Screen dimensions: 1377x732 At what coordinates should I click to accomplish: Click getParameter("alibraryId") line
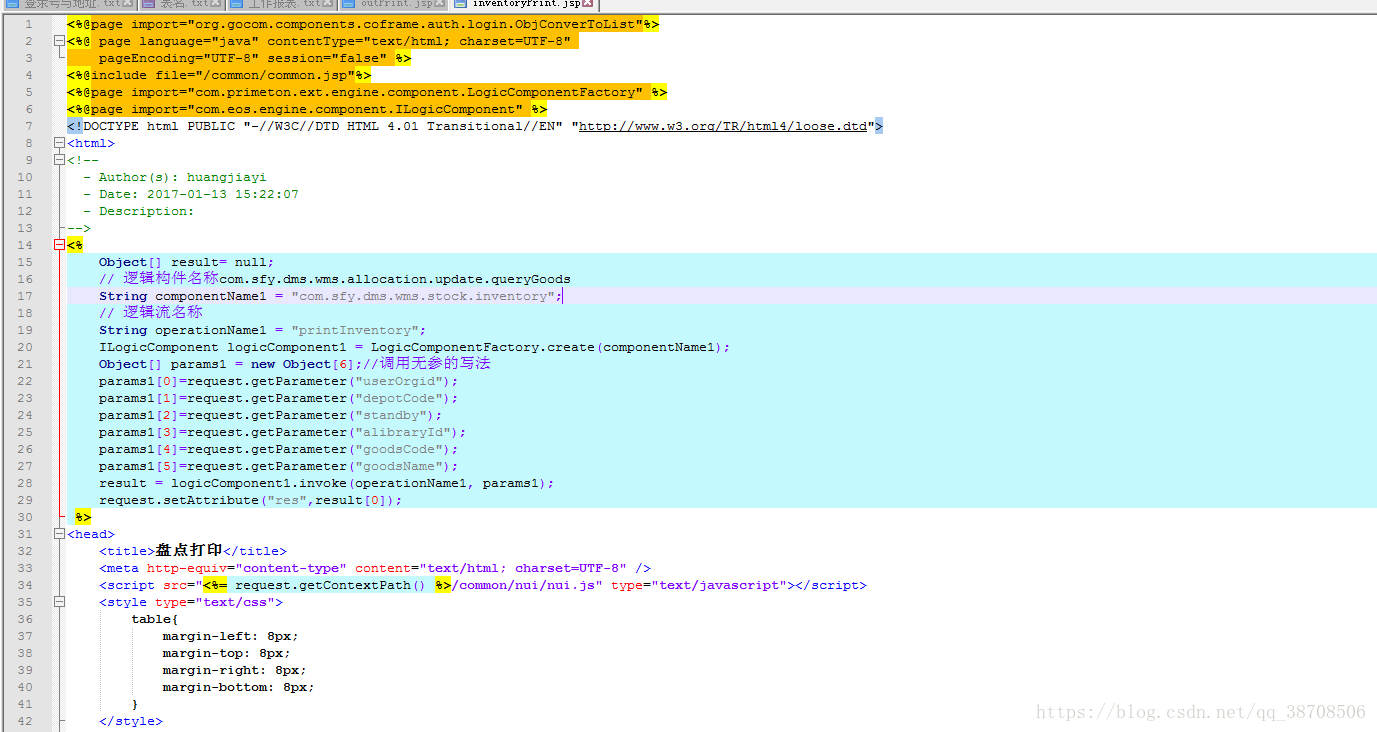pos(282,432)
